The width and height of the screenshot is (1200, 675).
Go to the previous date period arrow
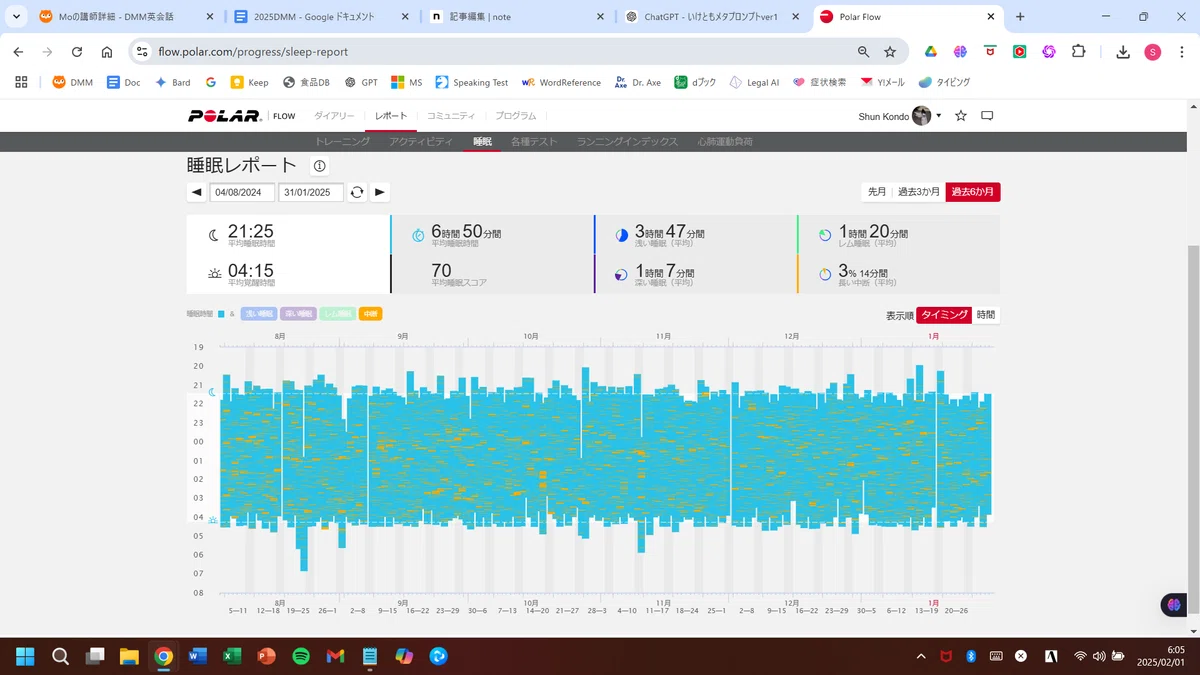click(x=197, y=192)
